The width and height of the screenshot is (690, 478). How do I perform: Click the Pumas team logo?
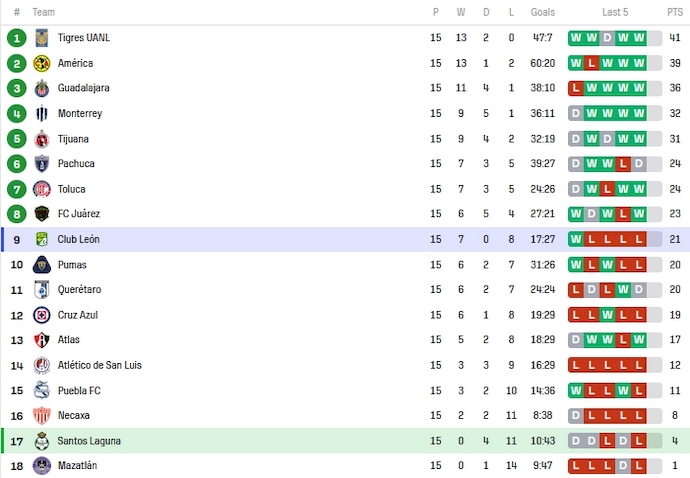pos(42,265)
